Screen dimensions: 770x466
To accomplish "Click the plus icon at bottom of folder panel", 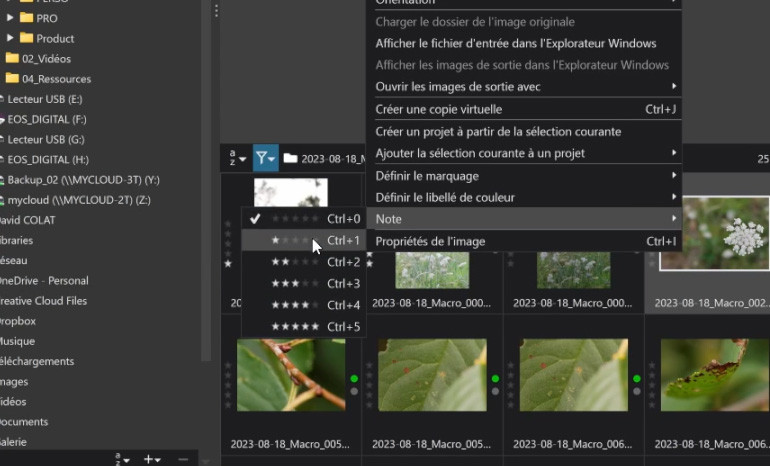I will [x=152, y=459].
